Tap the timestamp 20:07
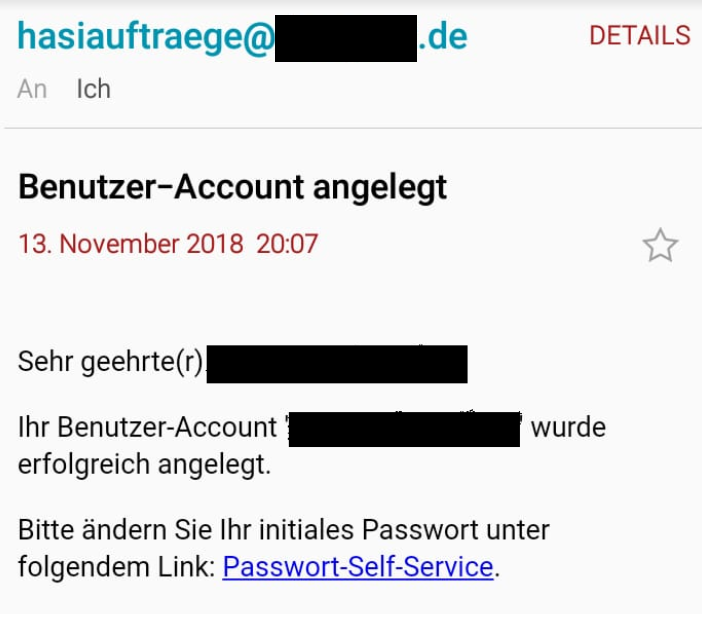This screenshot has width=702, height=635. click(287, 243)
